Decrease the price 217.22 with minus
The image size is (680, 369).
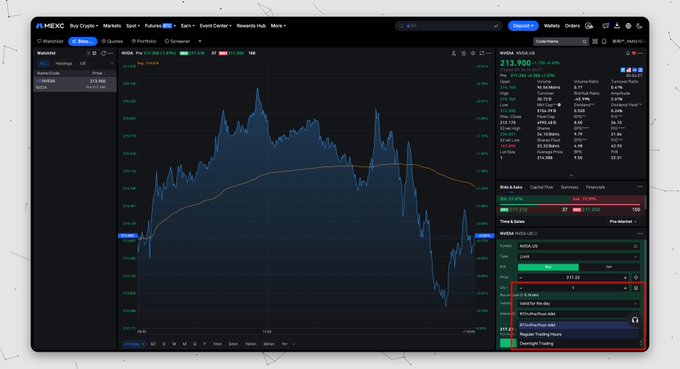coord(521,278)
